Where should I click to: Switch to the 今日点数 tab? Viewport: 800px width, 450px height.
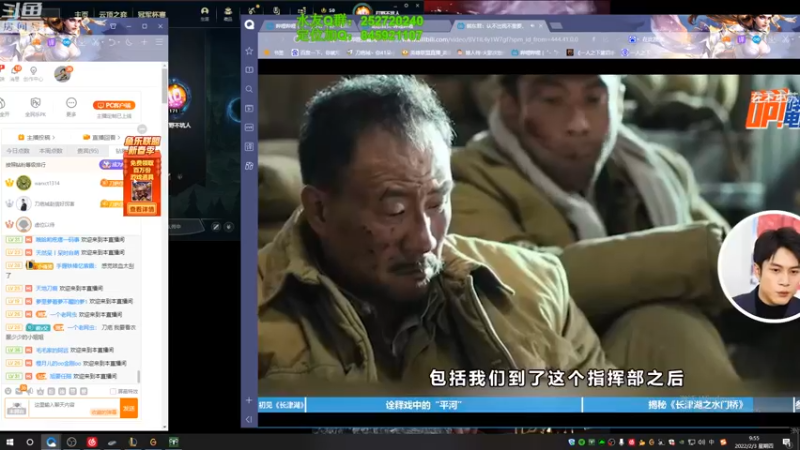pos(18,151)
